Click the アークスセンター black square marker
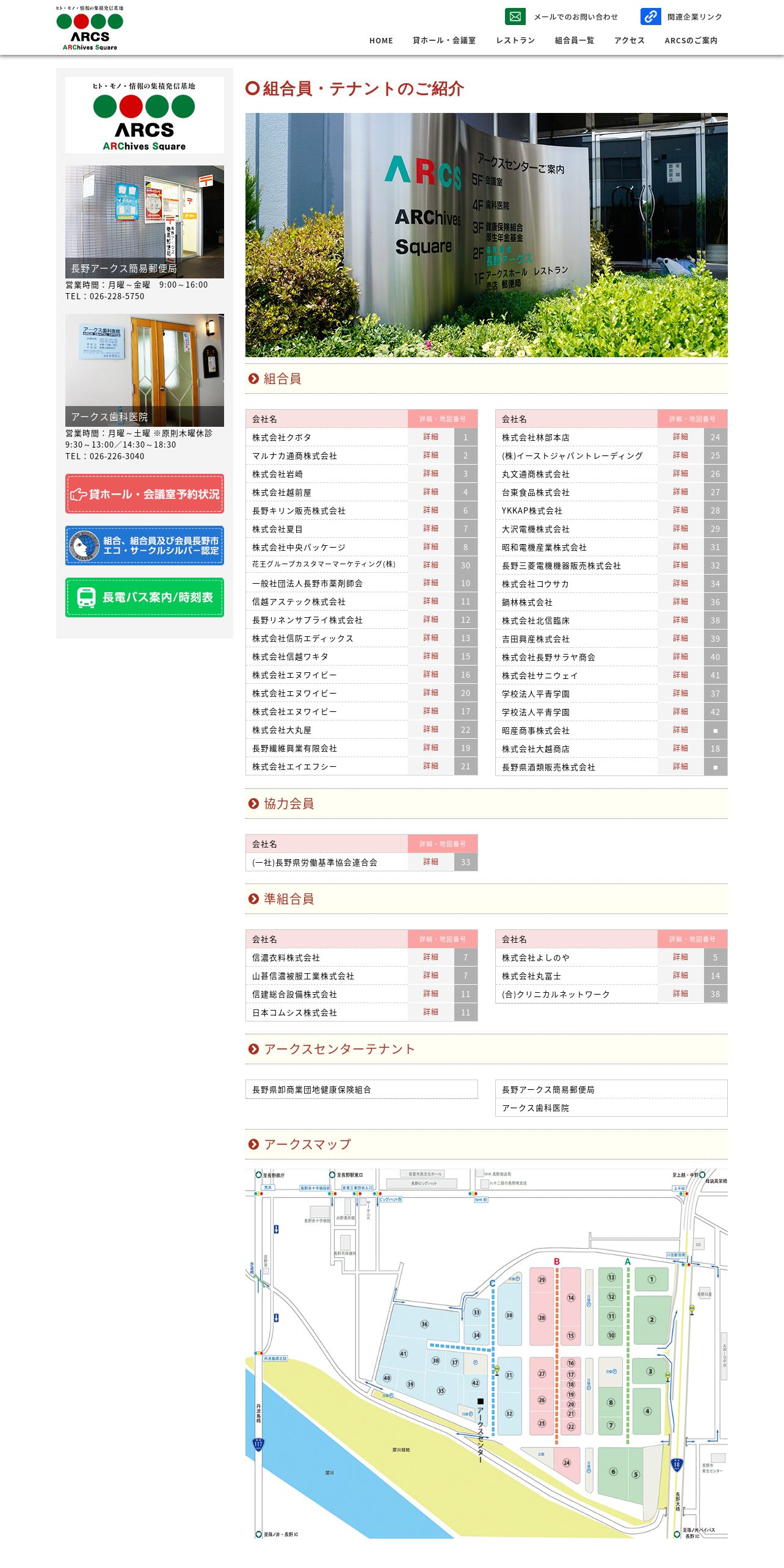 [x=481, y=1401]
